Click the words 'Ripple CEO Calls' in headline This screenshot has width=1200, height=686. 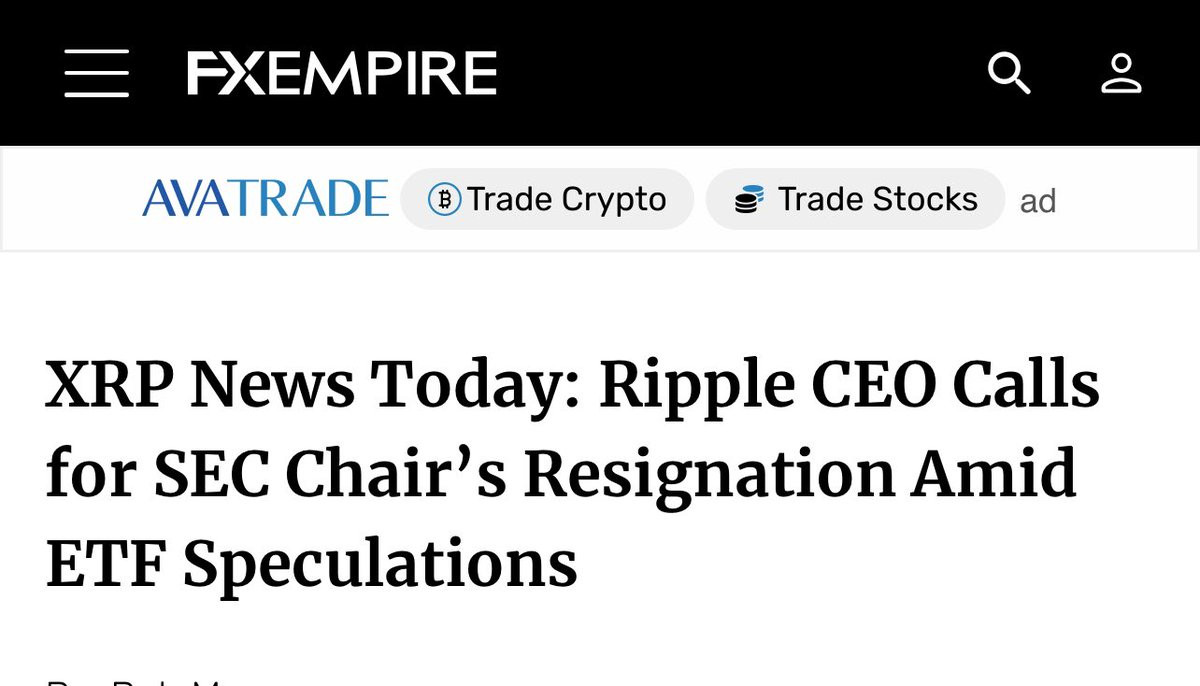849,387
